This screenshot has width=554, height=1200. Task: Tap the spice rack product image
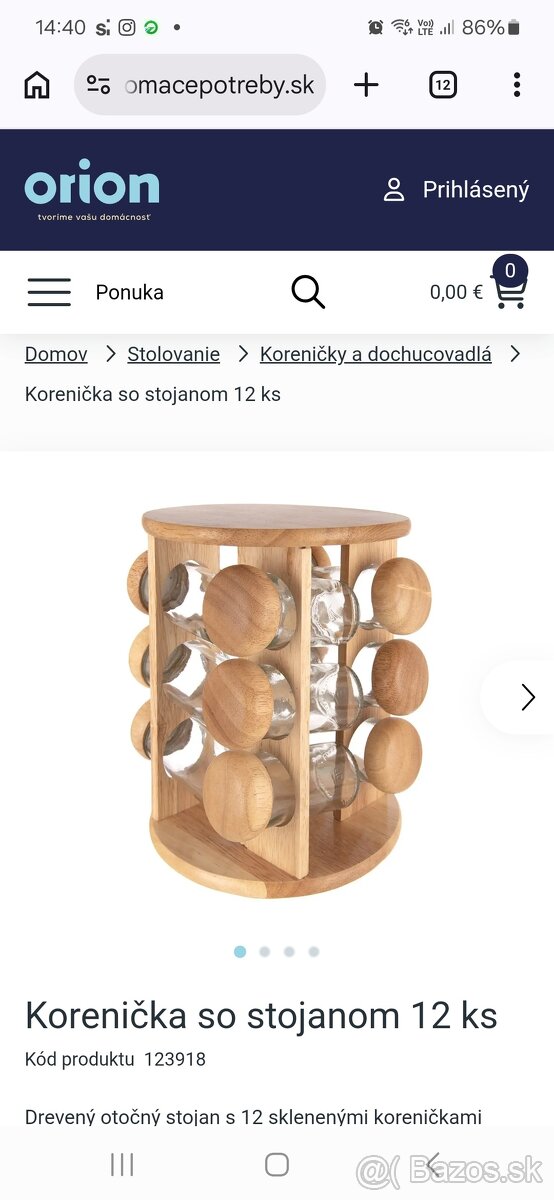tap(277, 700)
